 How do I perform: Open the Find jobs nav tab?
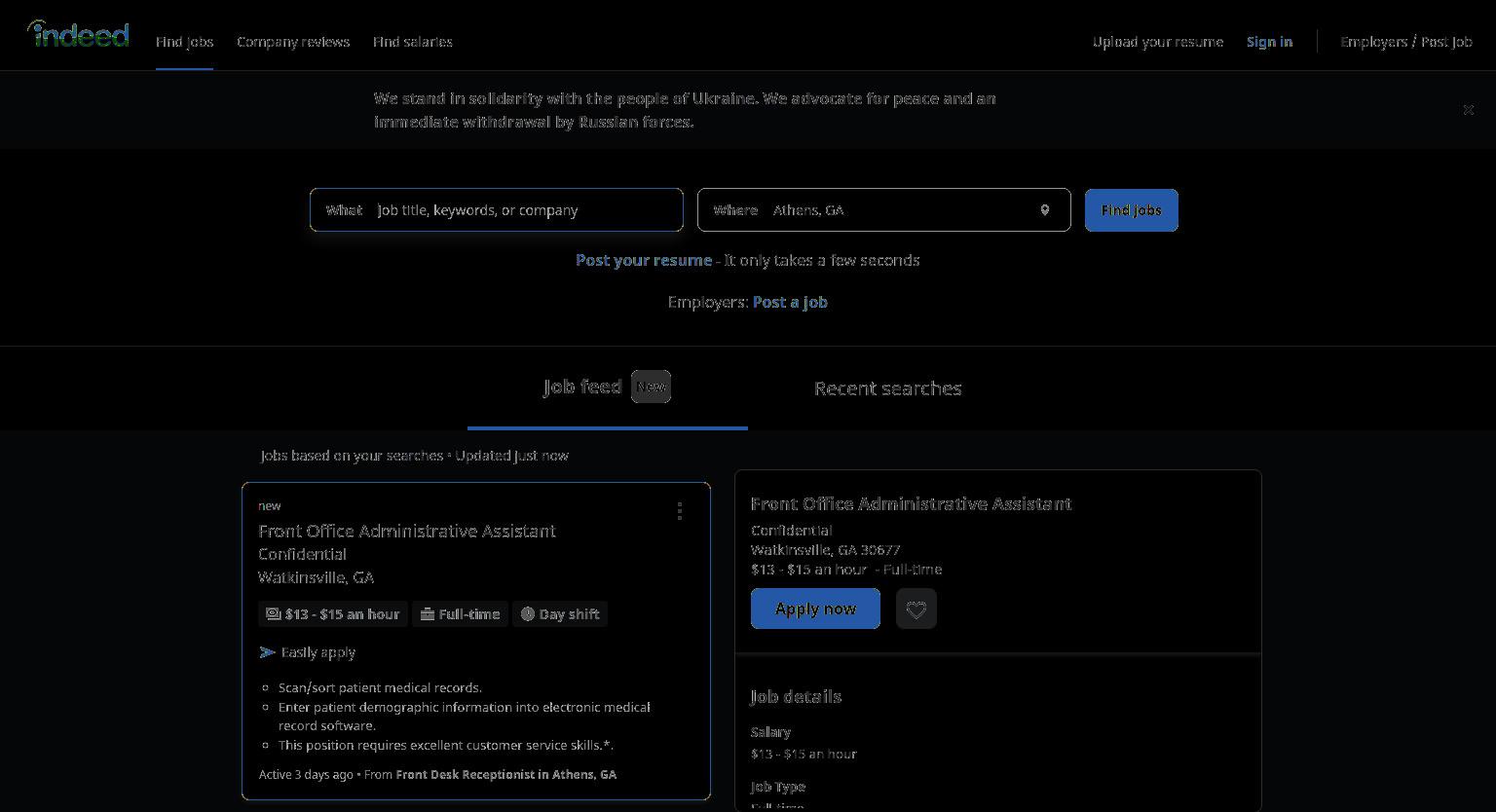(184, 42)
